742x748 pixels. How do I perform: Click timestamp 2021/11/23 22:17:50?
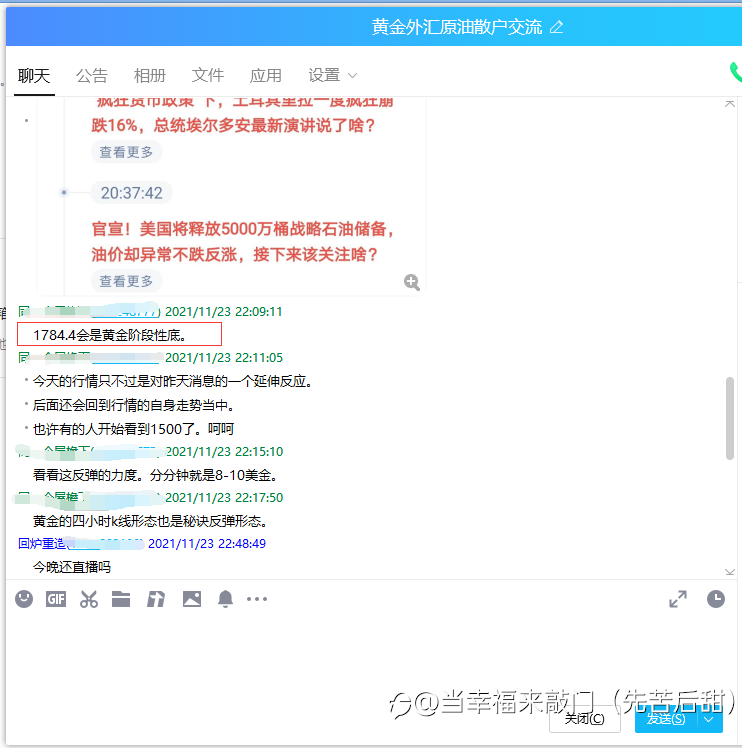coord(224,498)
